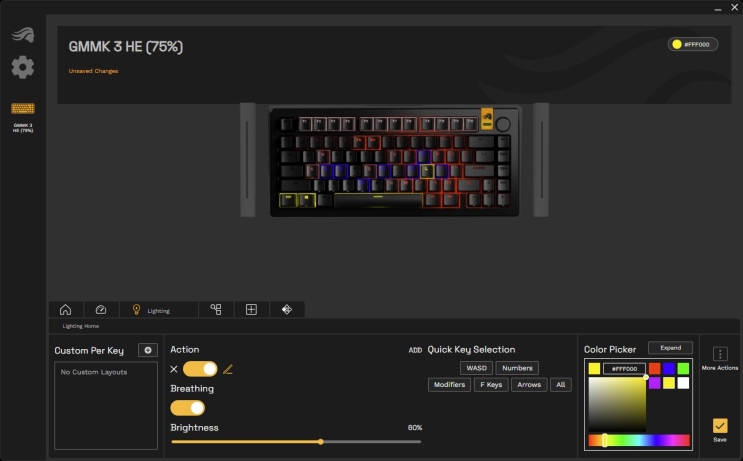Click the settings gear in sidebar

pos(23,68)
